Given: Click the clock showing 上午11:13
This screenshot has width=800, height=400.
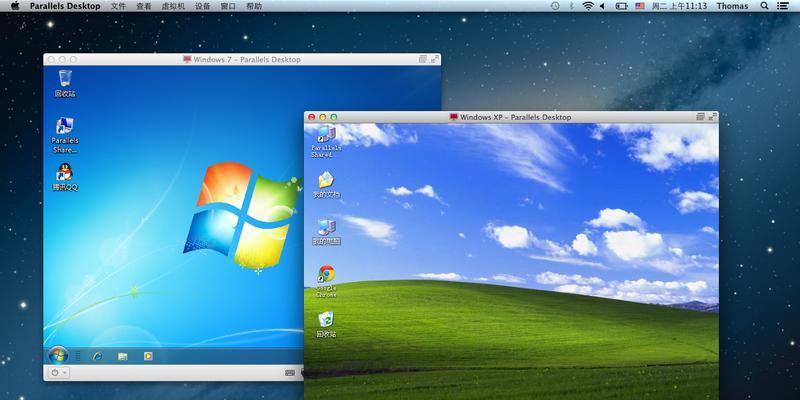Looking at the screenshot, I should tap(679, 6).
